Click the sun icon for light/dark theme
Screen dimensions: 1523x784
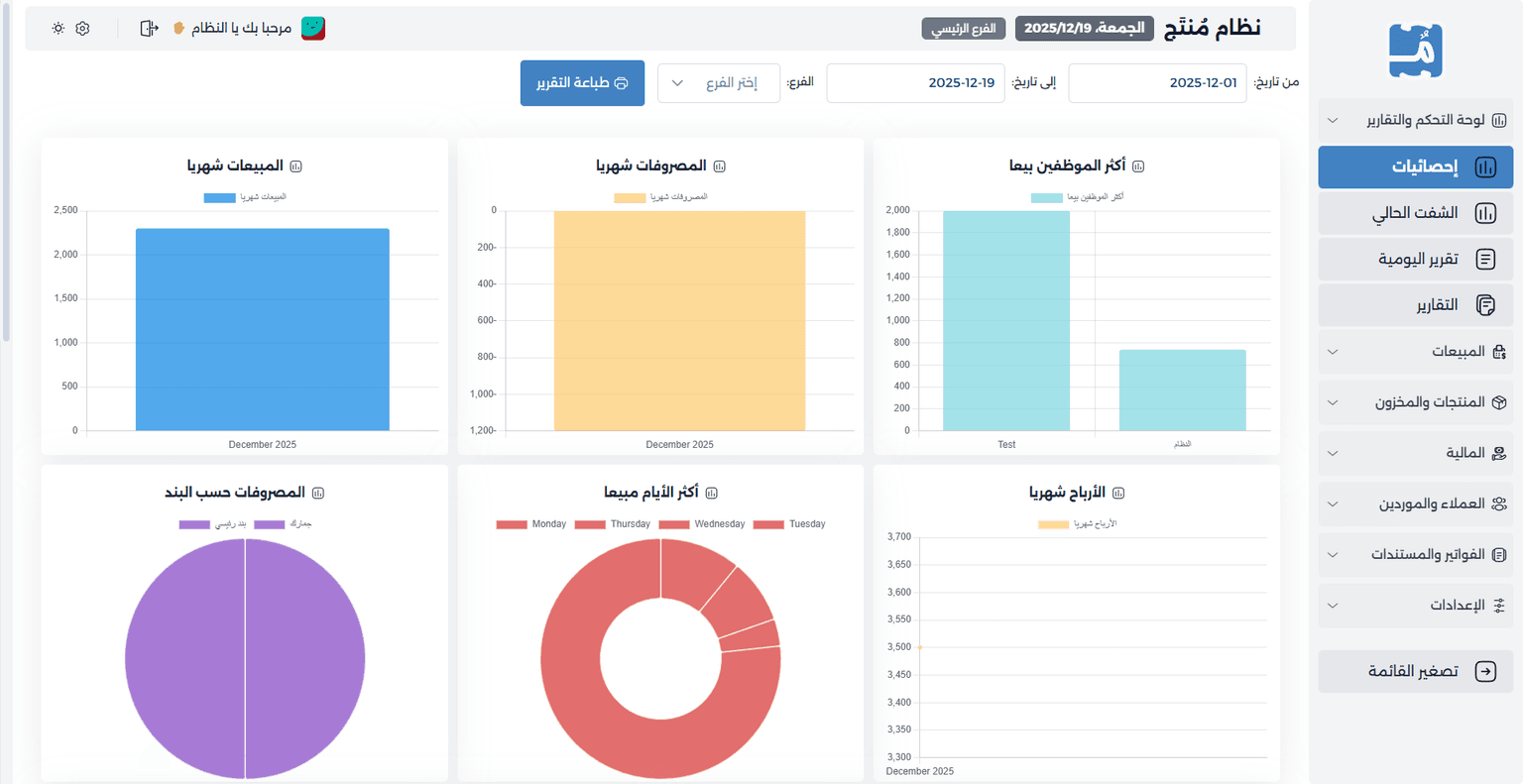59,29
